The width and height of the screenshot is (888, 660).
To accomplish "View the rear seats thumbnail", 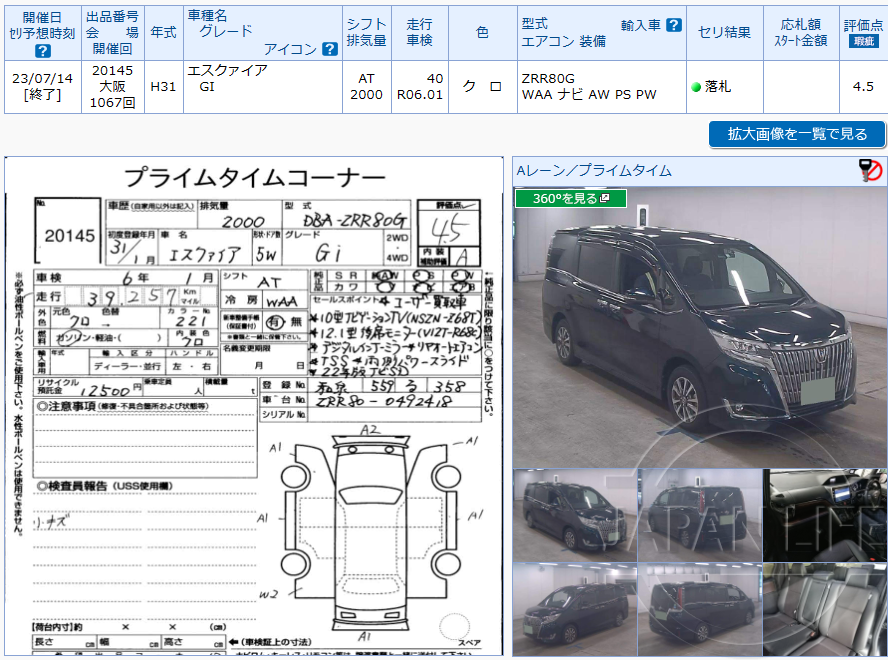I will click(x=825, y=608).
